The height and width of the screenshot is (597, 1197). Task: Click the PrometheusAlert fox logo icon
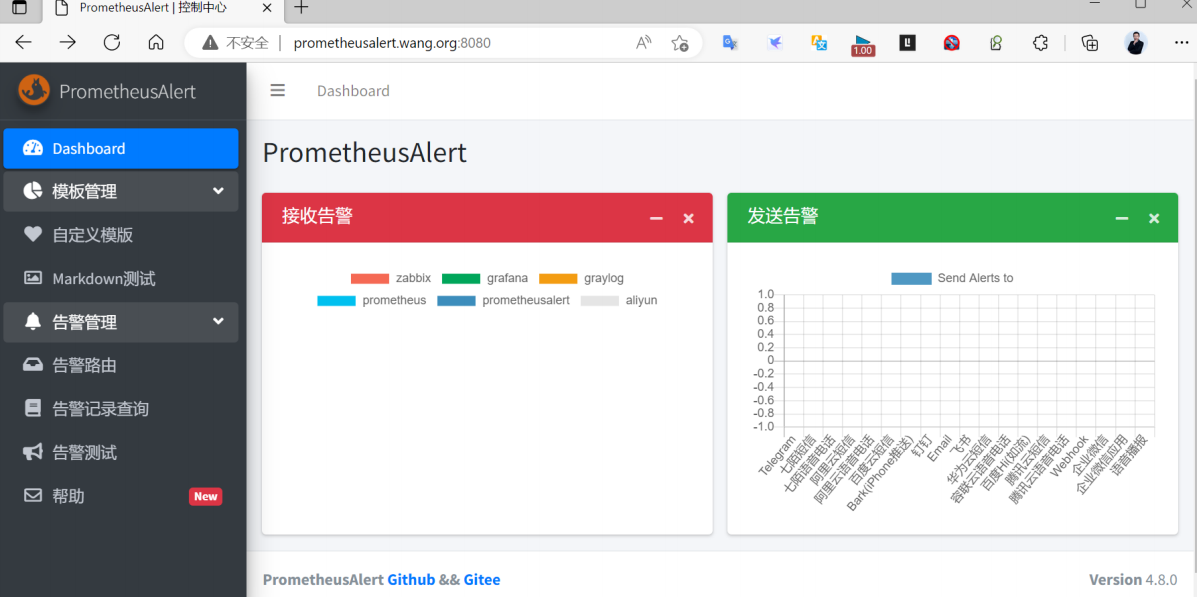(x=34, y=91)
